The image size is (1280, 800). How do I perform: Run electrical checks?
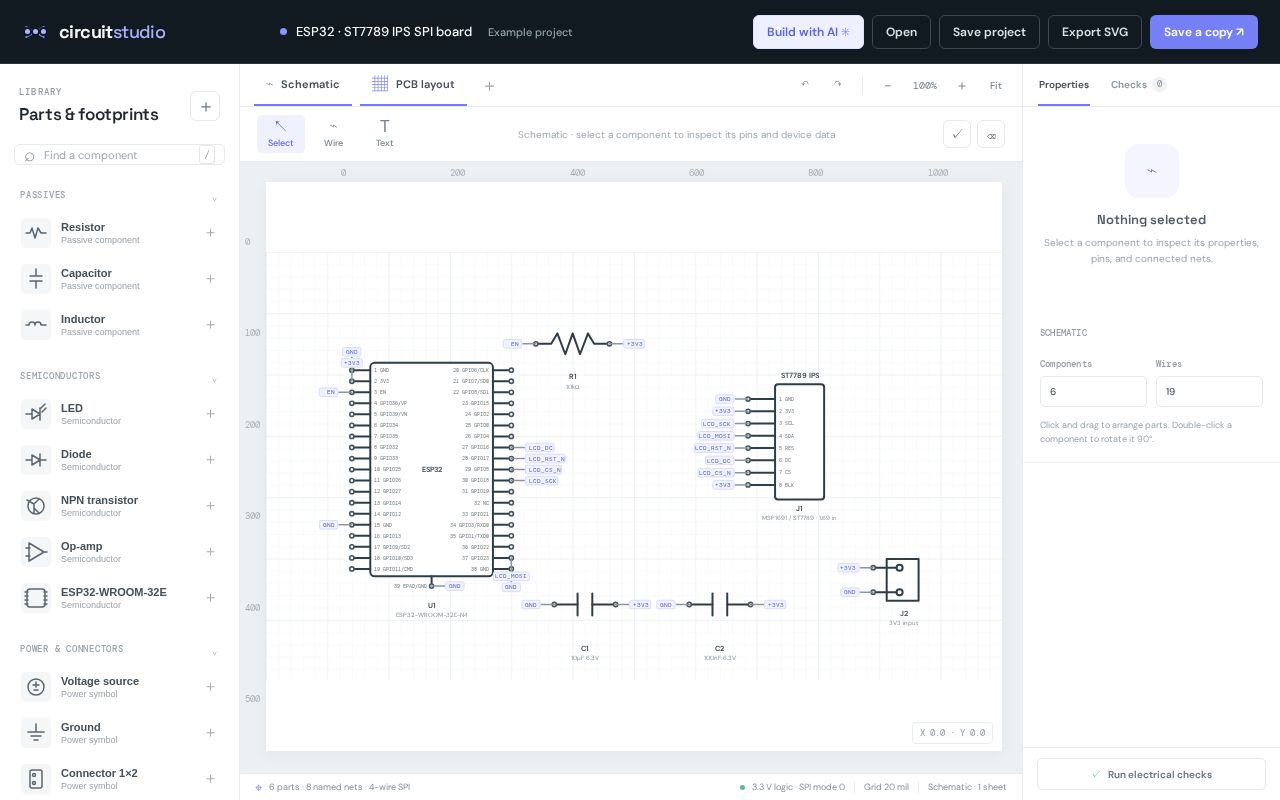click(1151, 774)
